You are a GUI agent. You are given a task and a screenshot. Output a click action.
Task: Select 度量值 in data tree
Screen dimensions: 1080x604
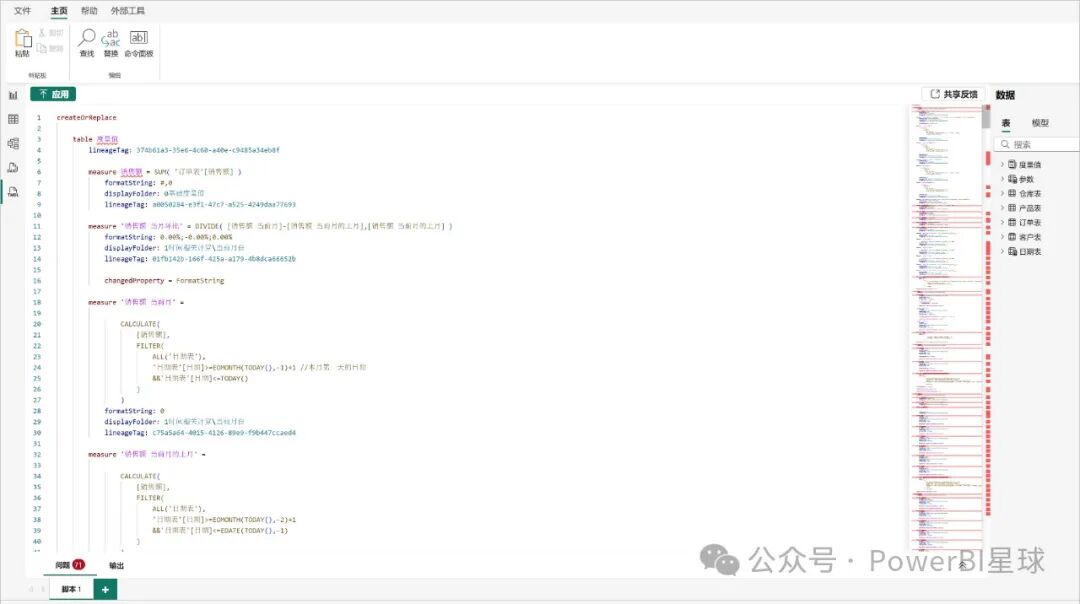1030,165
